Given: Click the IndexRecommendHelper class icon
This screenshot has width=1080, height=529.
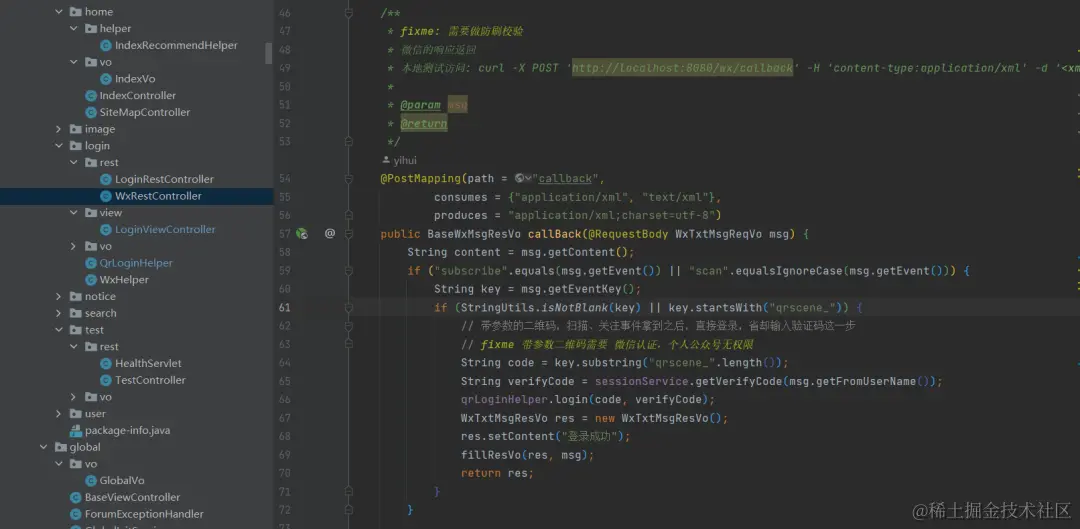Looking at the screenshot, I should [105, 45].
